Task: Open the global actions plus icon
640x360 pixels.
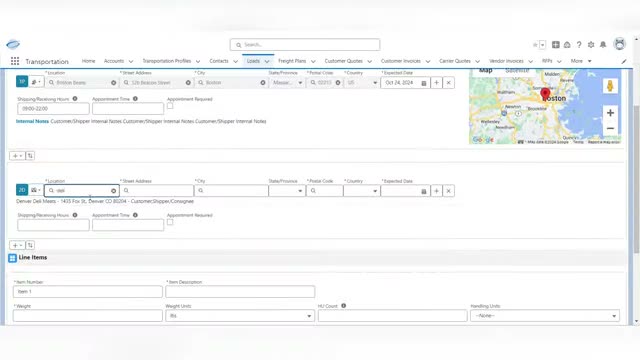Action: (556, 45)
